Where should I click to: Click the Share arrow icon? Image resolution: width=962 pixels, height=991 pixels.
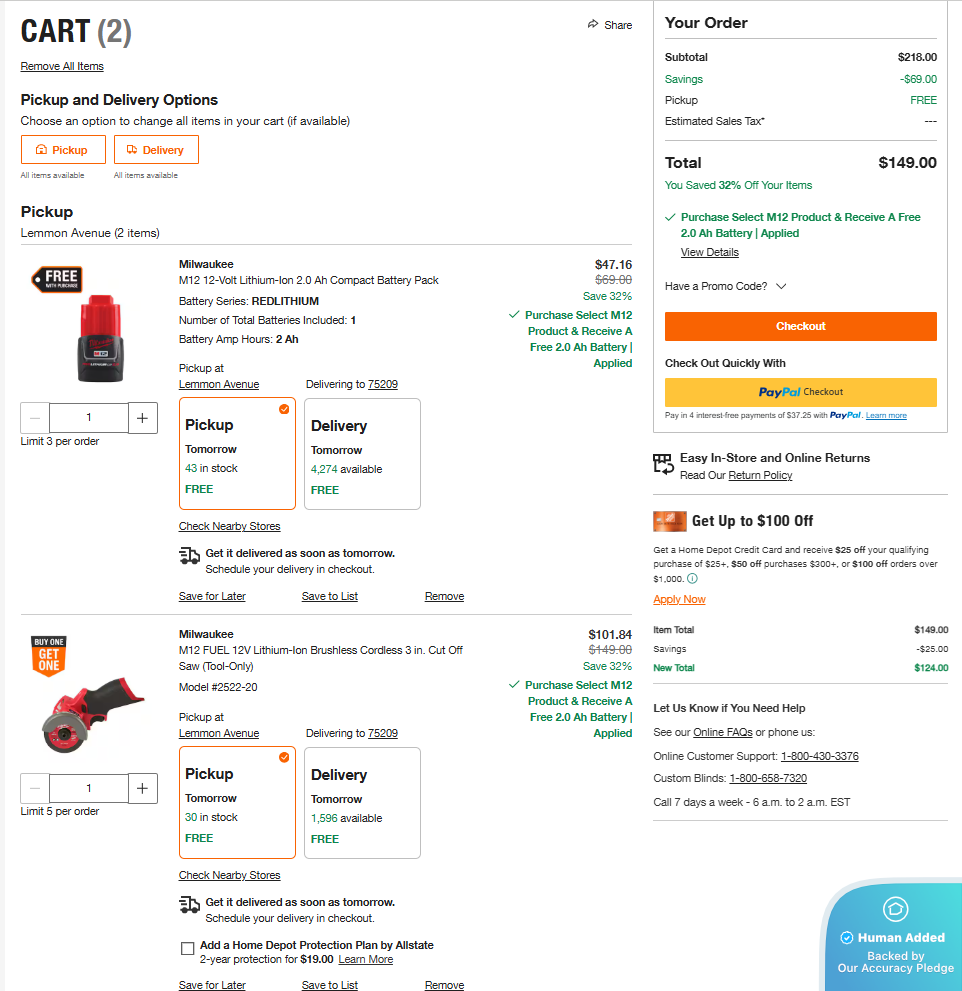pos(593,25)
